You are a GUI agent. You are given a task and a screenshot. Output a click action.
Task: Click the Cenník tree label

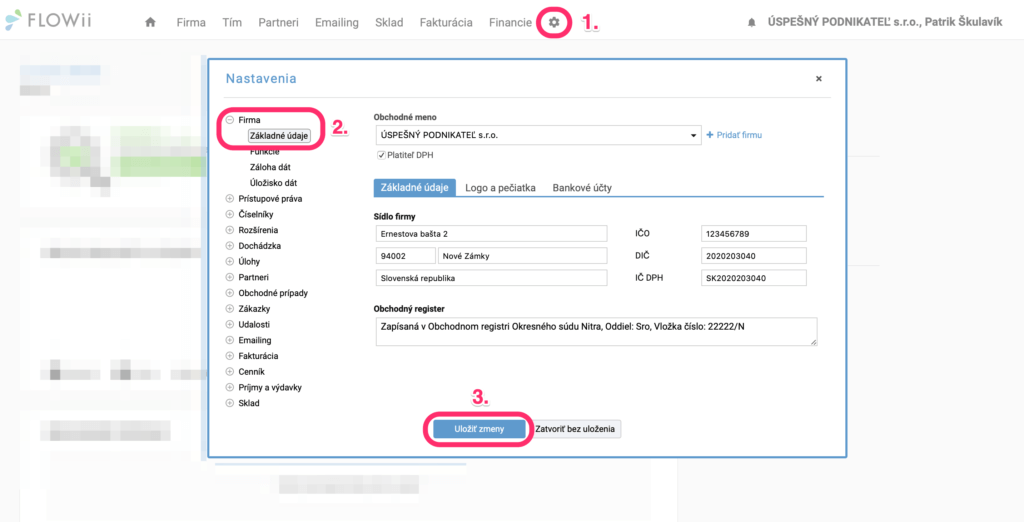click(x=251, y=372)
